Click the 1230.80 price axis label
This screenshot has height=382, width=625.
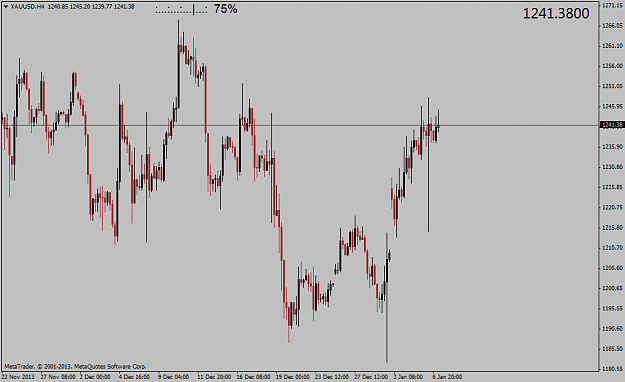[613, 167]
